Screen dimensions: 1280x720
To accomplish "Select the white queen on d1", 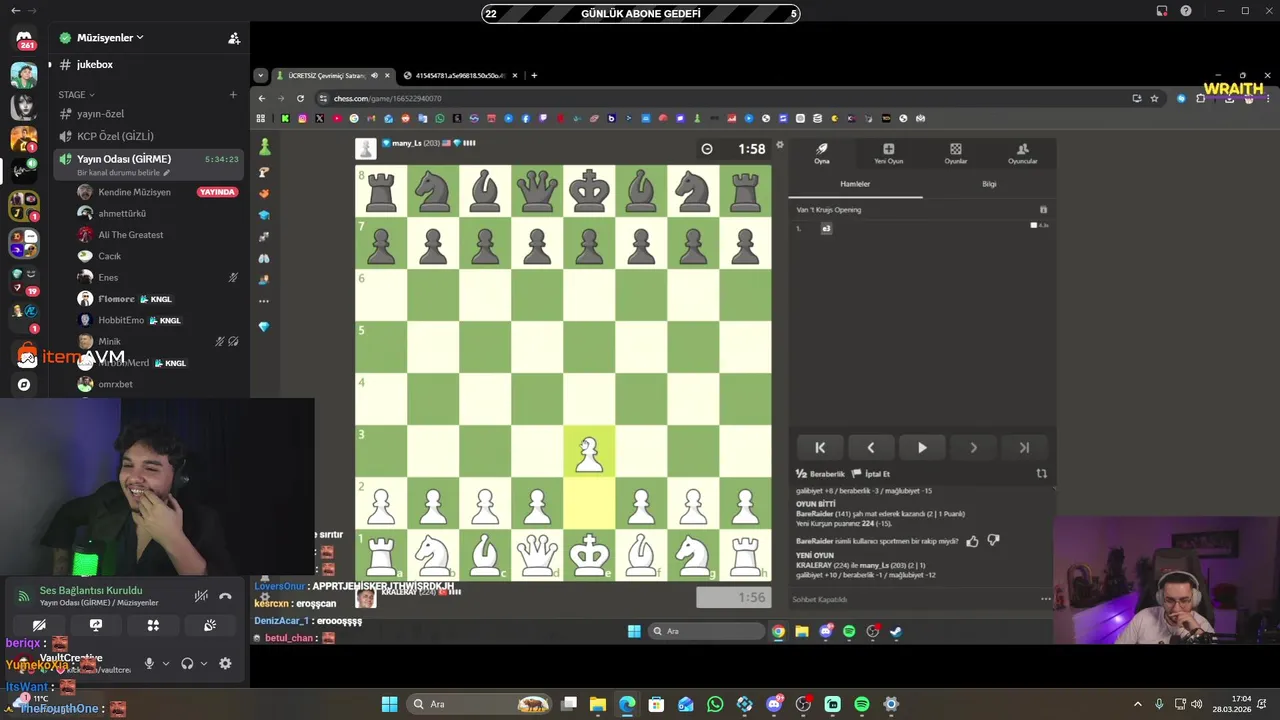I will [537, 555].
